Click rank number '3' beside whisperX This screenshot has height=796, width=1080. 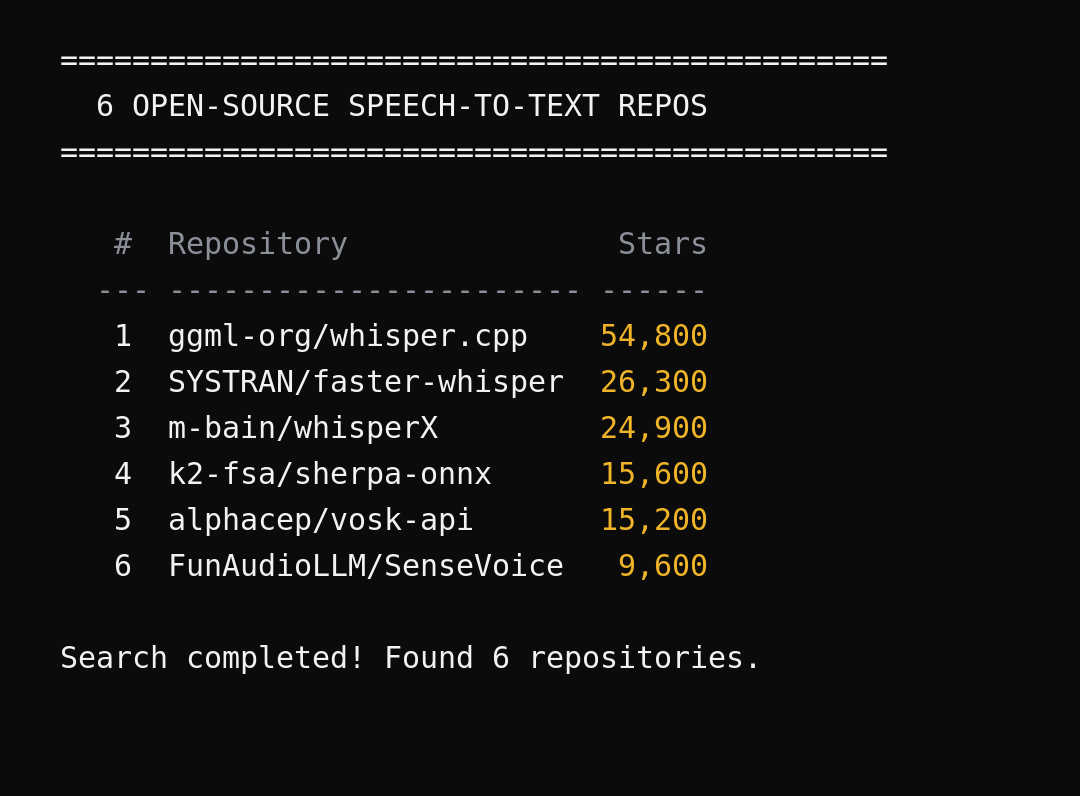click(x=123, y=428)
